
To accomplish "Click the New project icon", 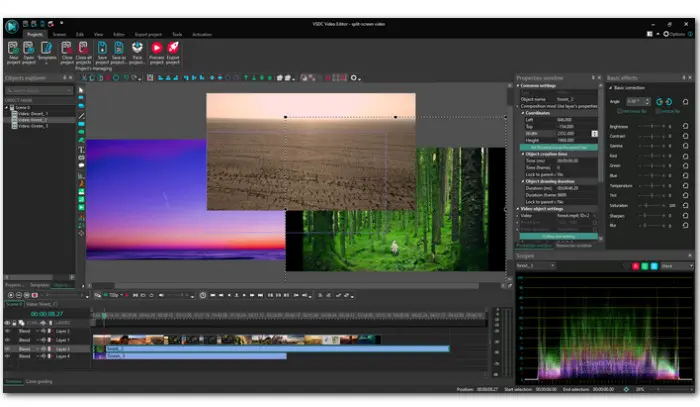I will point(13,48).
